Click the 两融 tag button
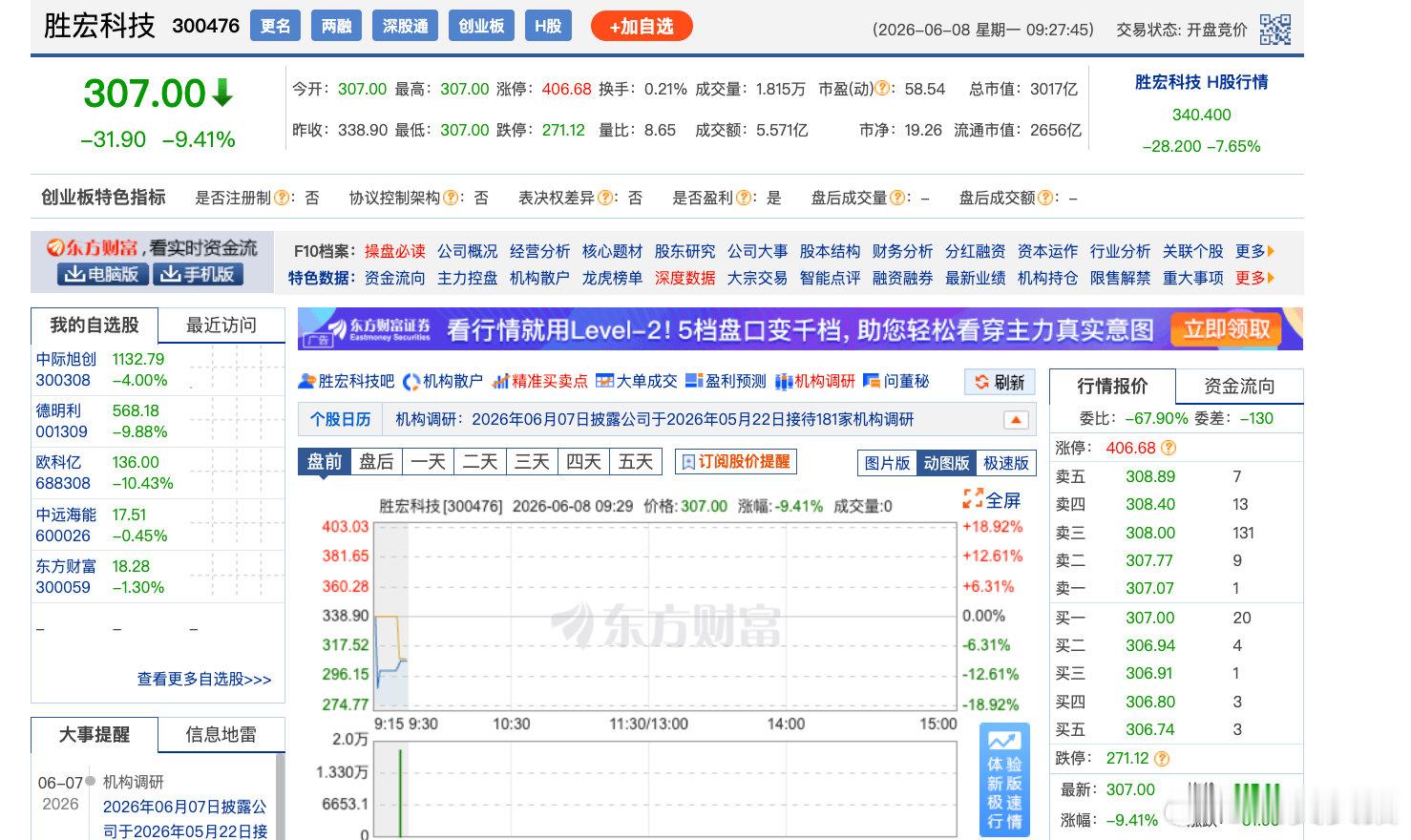This screenshot has width=1411, height=840. tap(337, 27)
